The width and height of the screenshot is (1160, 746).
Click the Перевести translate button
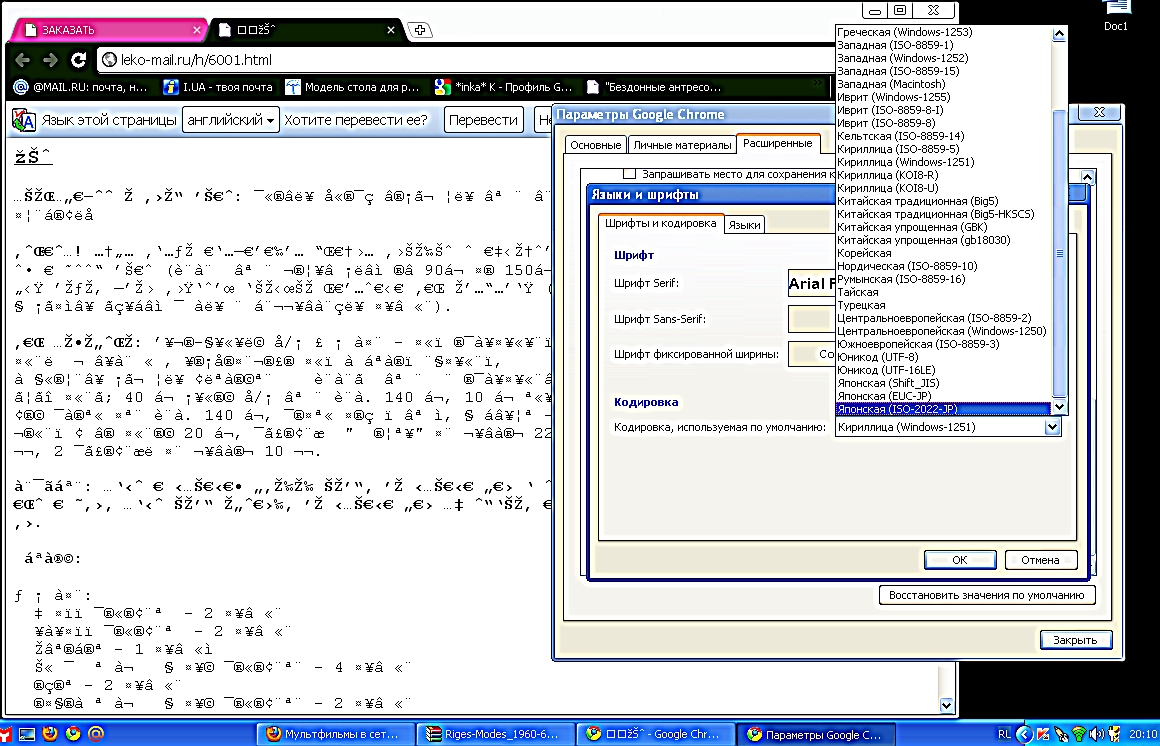483,121
